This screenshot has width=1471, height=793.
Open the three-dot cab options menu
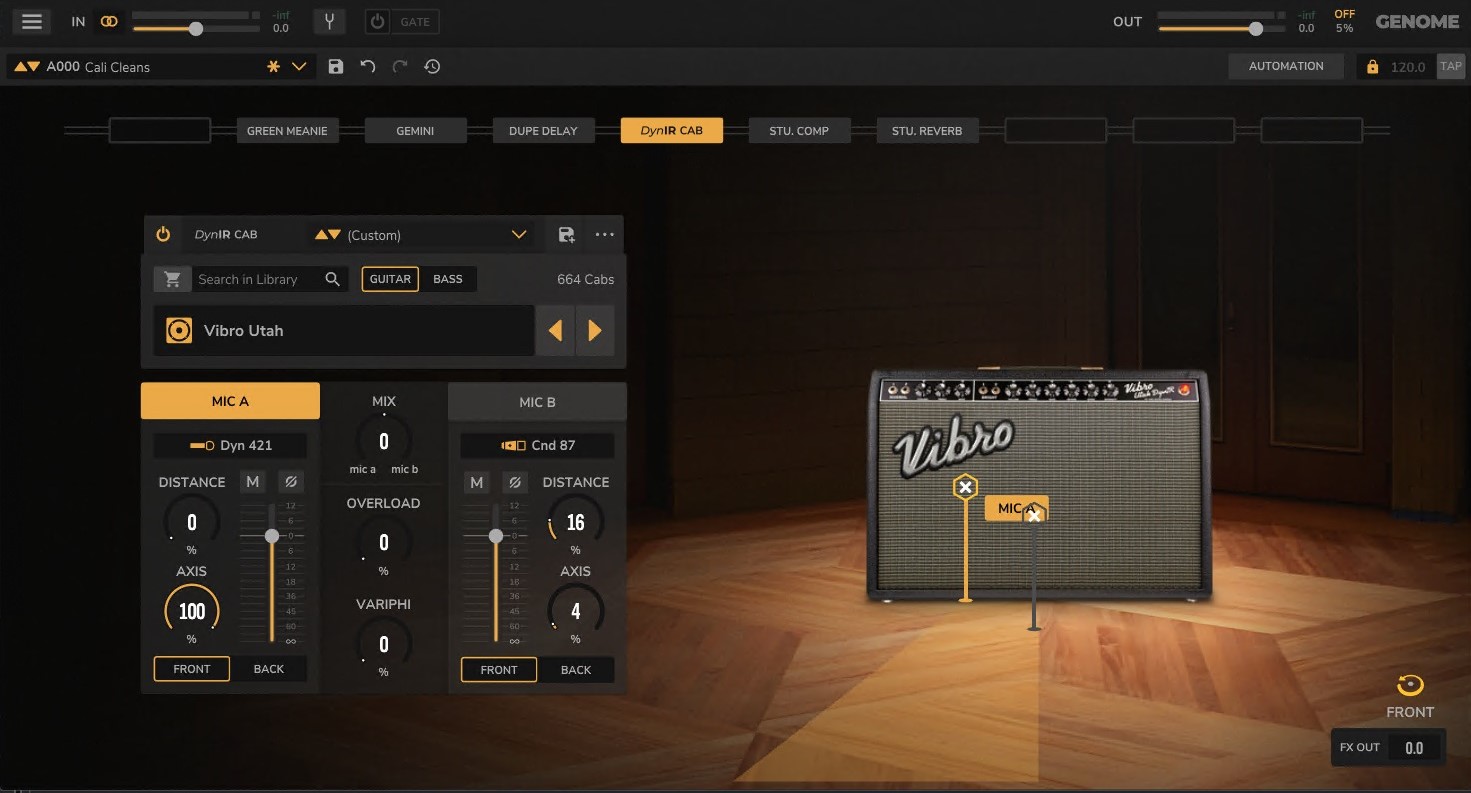[x=604, y=234]
